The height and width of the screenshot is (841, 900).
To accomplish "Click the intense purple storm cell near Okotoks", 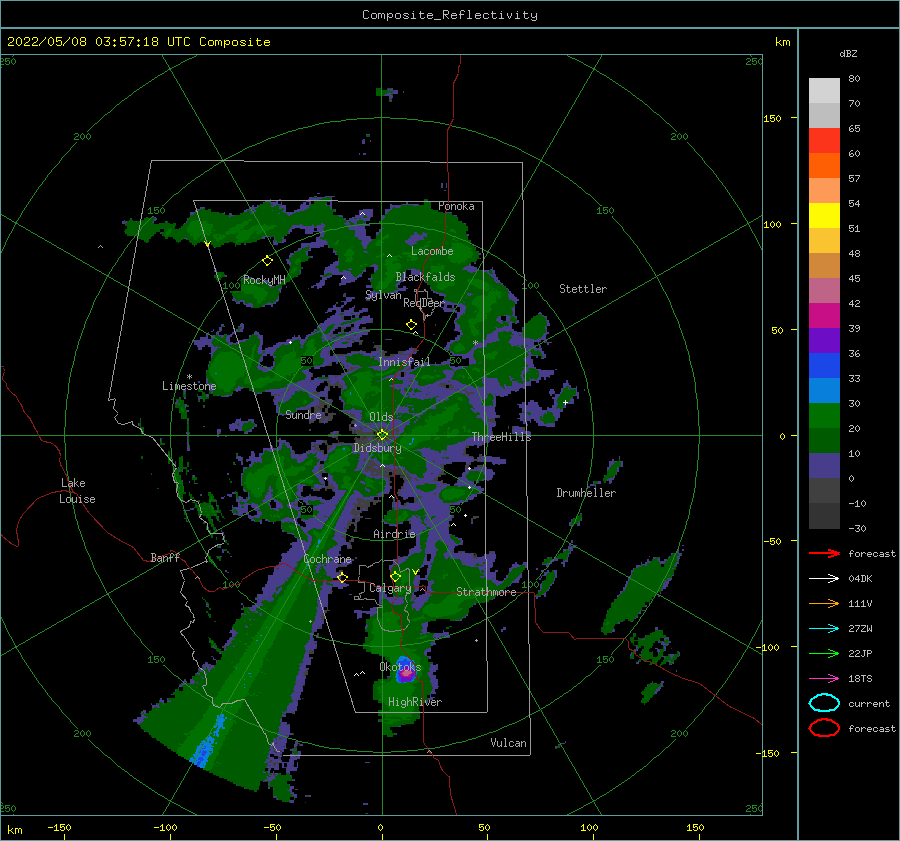I will (406, 673).
